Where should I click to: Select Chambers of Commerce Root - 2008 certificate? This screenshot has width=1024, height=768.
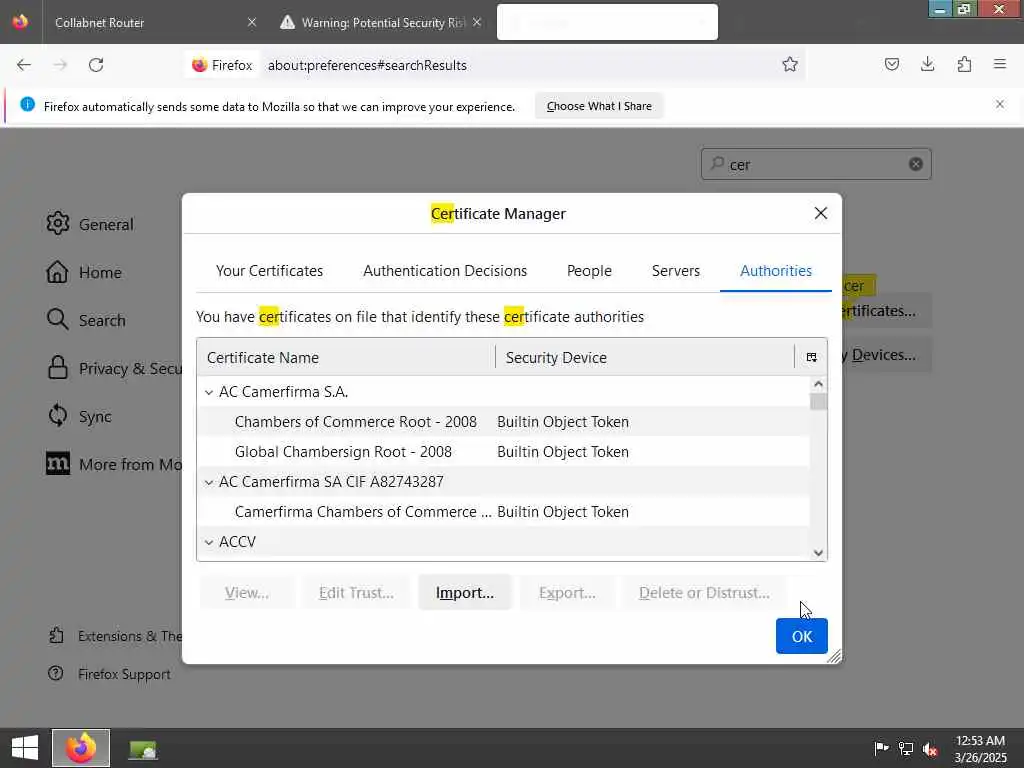[x=503, y=422]
